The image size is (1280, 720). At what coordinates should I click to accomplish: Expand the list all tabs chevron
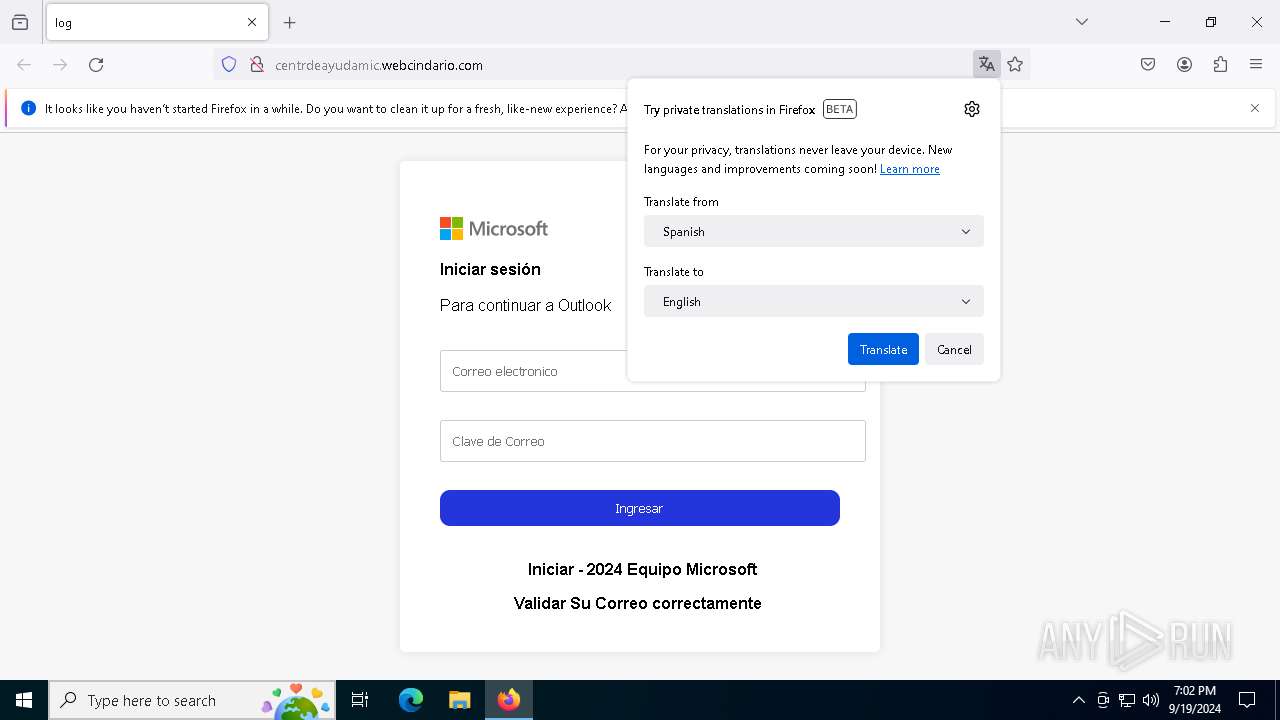(x=1082, y=22)
